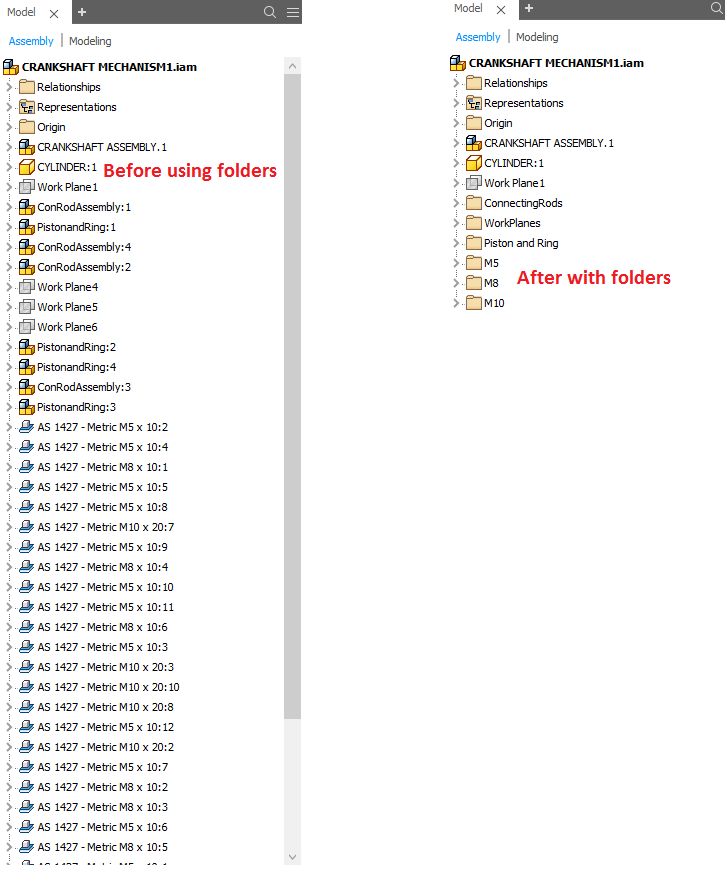Click the M10 folder icon
Viewport: 727px width, 889px height.
coord(474,303)
